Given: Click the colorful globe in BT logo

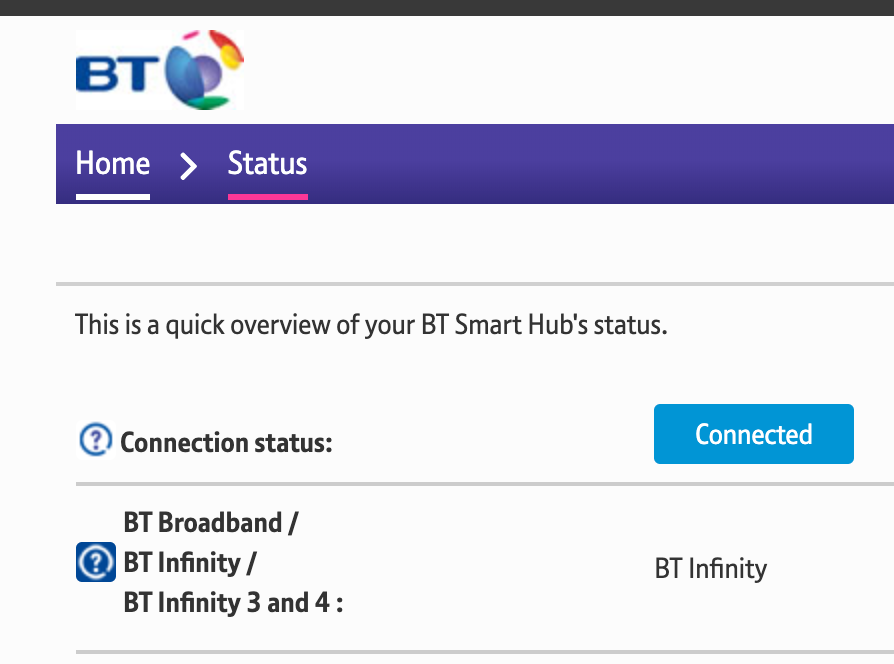Looking at the screenshot, I should click(x=204, y=68).
